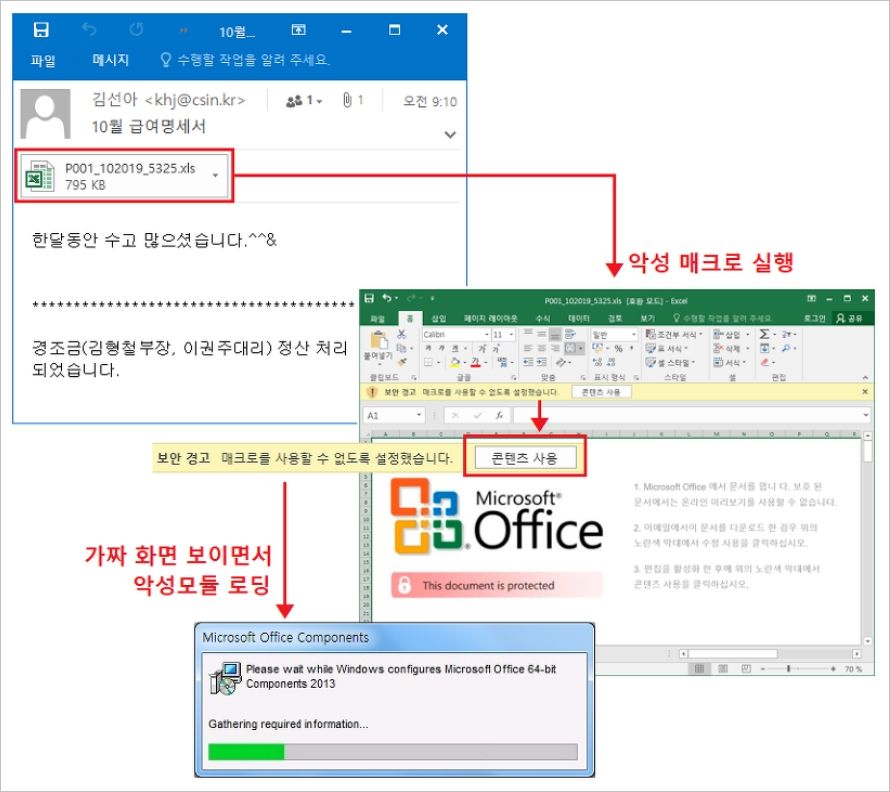Click Outlook's 수행할 작업을 알려 주세요 search box
Image resolution: width=890 pixels, height=792 pixels.
coord(245,60)
